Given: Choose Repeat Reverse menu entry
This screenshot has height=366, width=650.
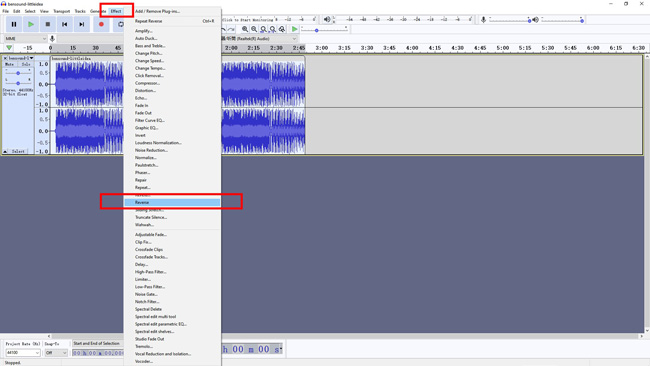Looking at the screenshot, I should click(x=172, y=21).
